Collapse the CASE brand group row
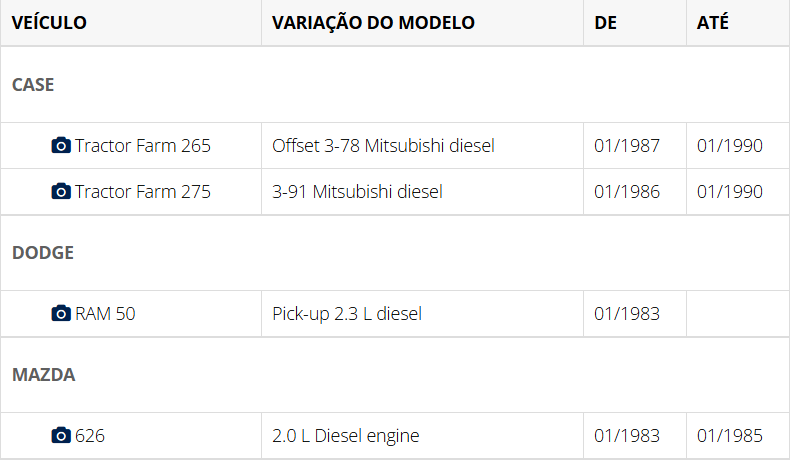Viewport: 790px width, 460px height. point(33,85)
